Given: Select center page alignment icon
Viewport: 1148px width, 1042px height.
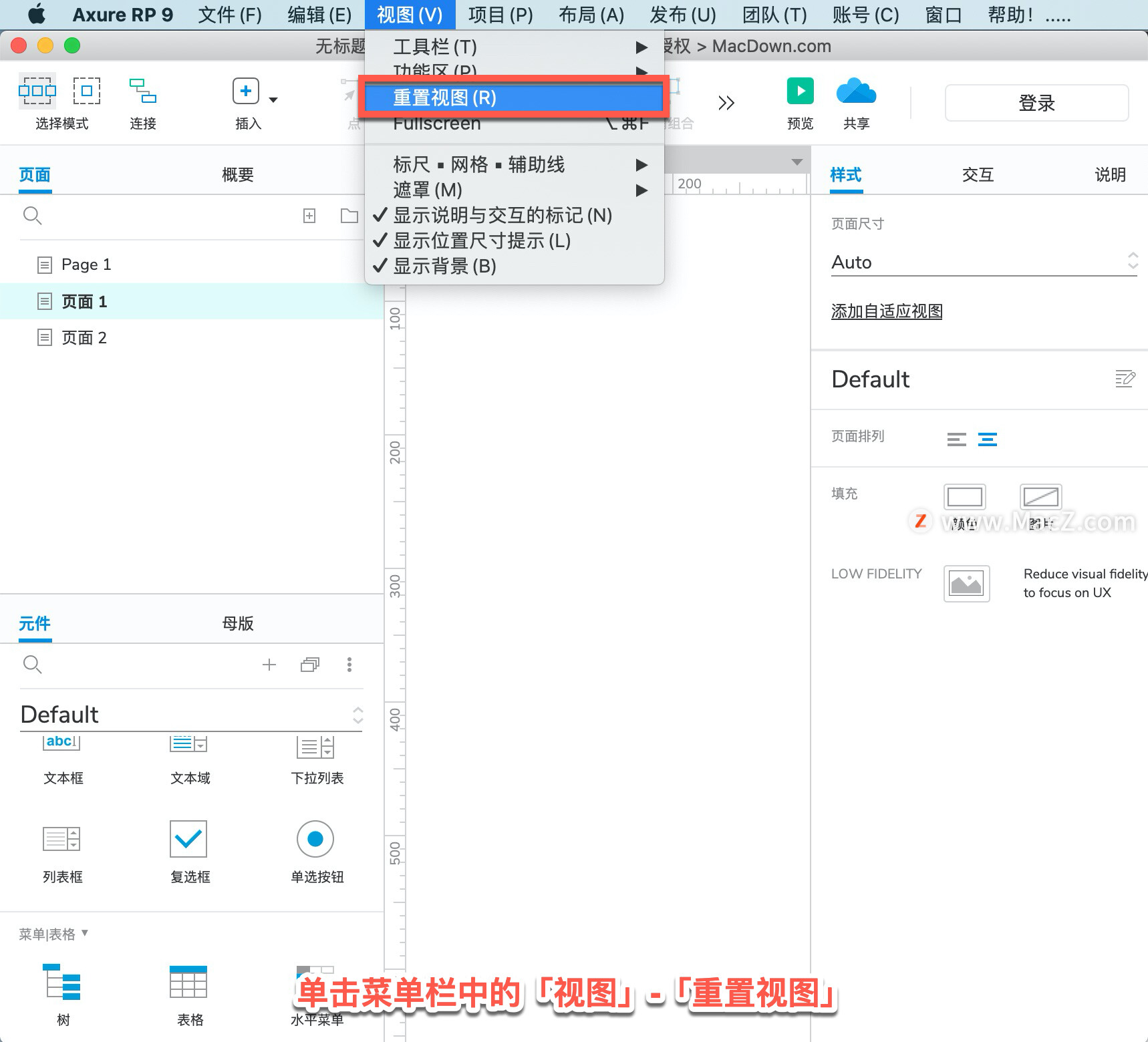Looking at the screenshot, I should click(988, 439).
